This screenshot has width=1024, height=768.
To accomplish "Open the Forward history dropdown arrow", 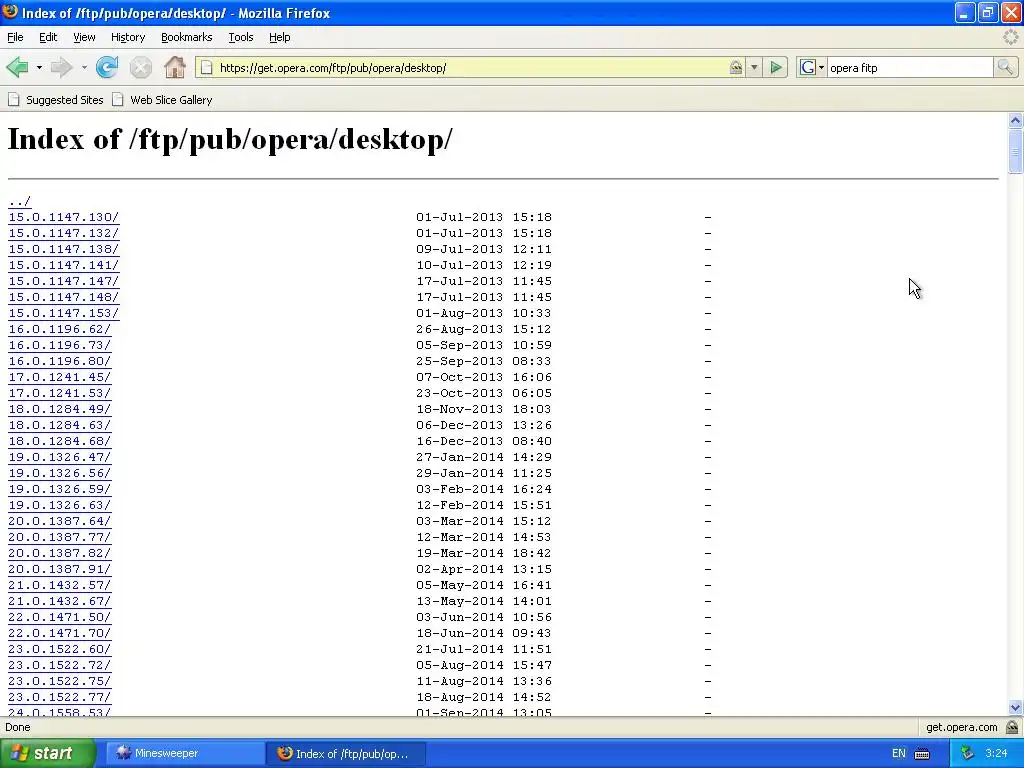I will [84, 67].
